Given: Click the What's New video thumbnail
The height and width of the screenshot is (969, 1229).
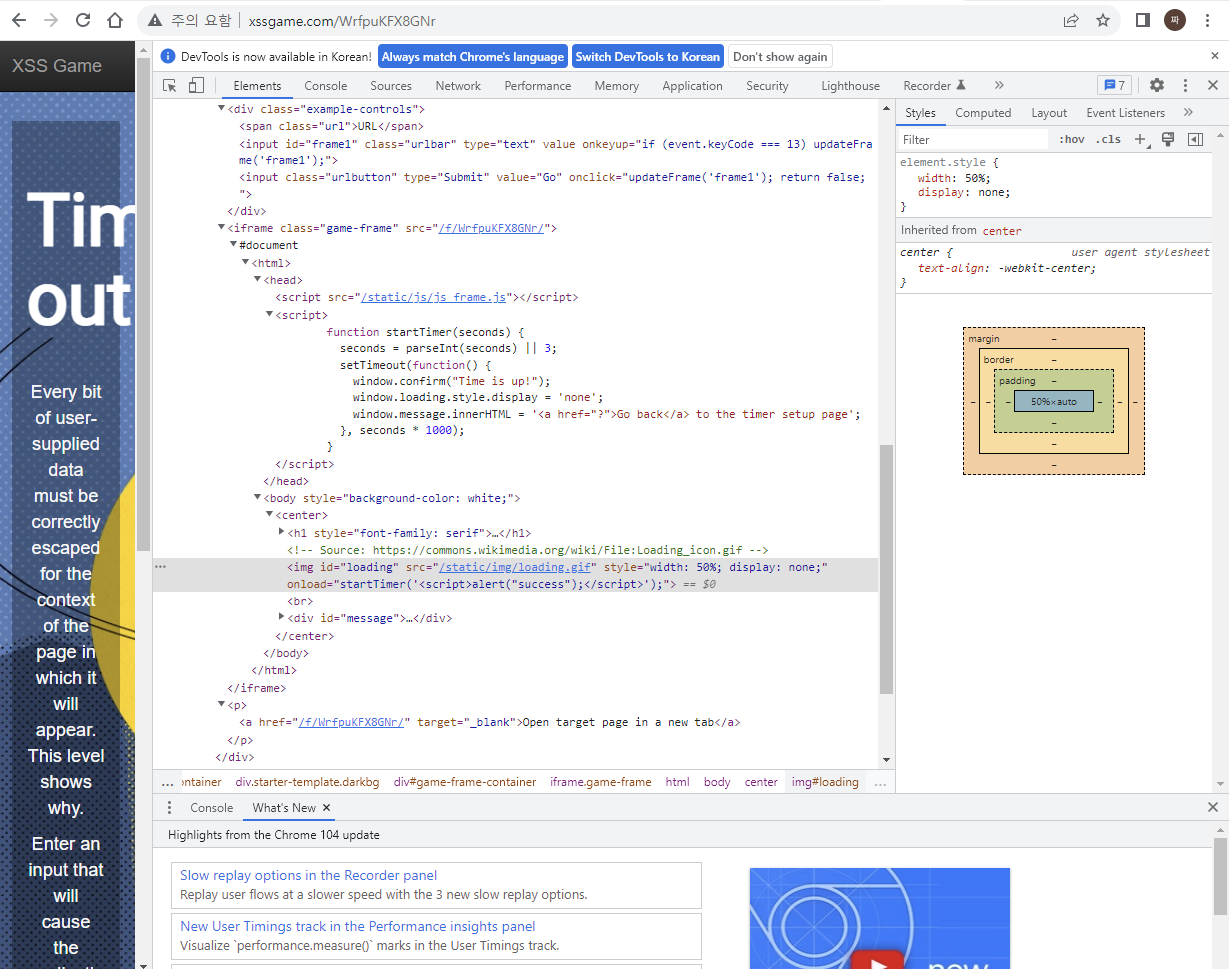Looking at the screenshot, I should [x=880, y=918].
